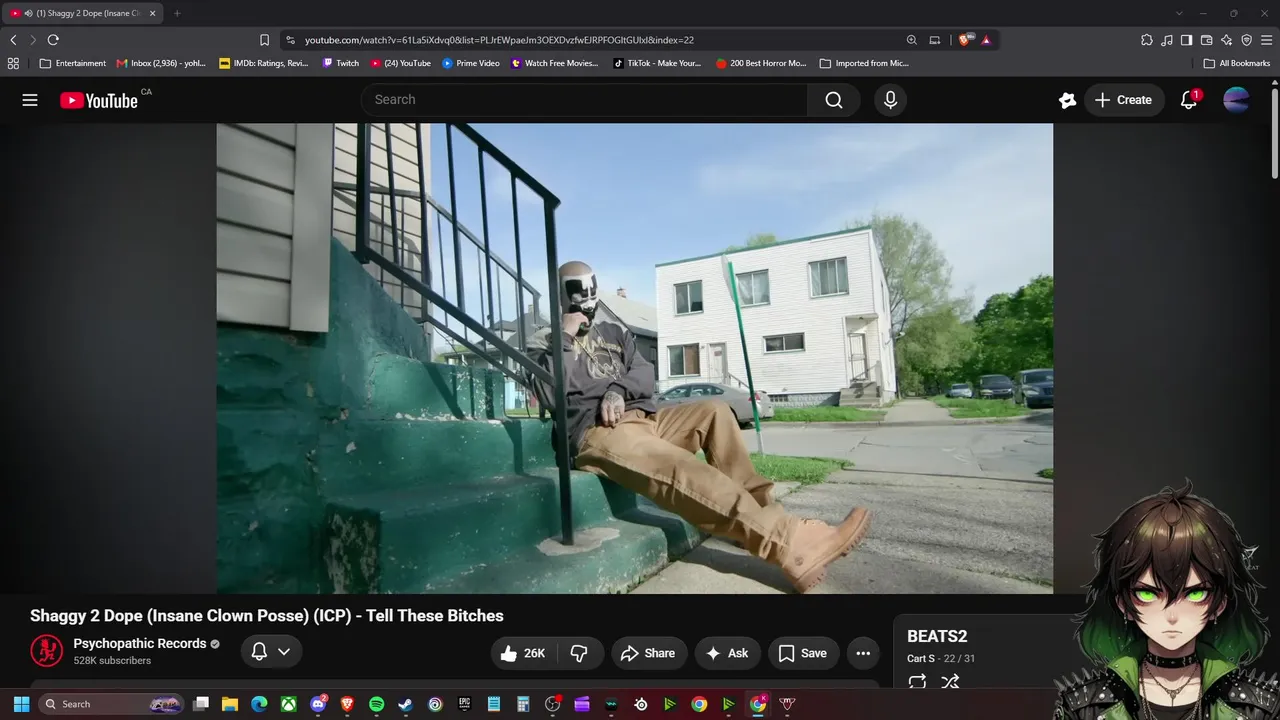Open Psychopathic Records channel avatar
The height and width of the screenshot is (720, 1280).
pyautogui.click(x=46, y=651)
